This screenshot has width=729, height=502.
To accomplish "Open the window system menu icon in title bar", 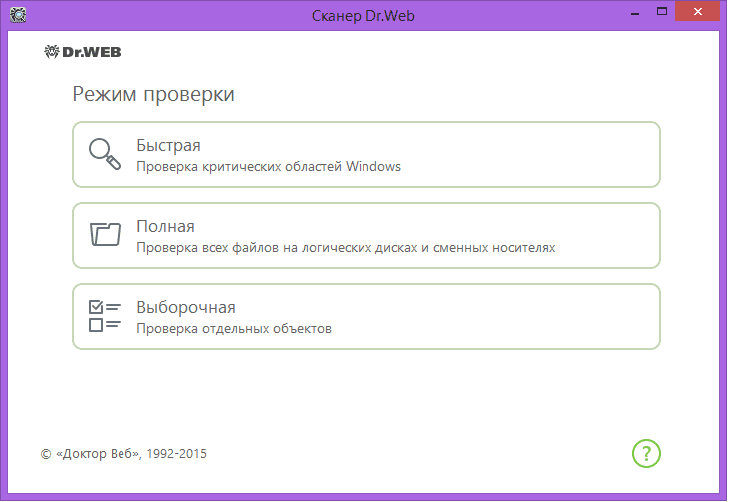I will coord(18,14).
